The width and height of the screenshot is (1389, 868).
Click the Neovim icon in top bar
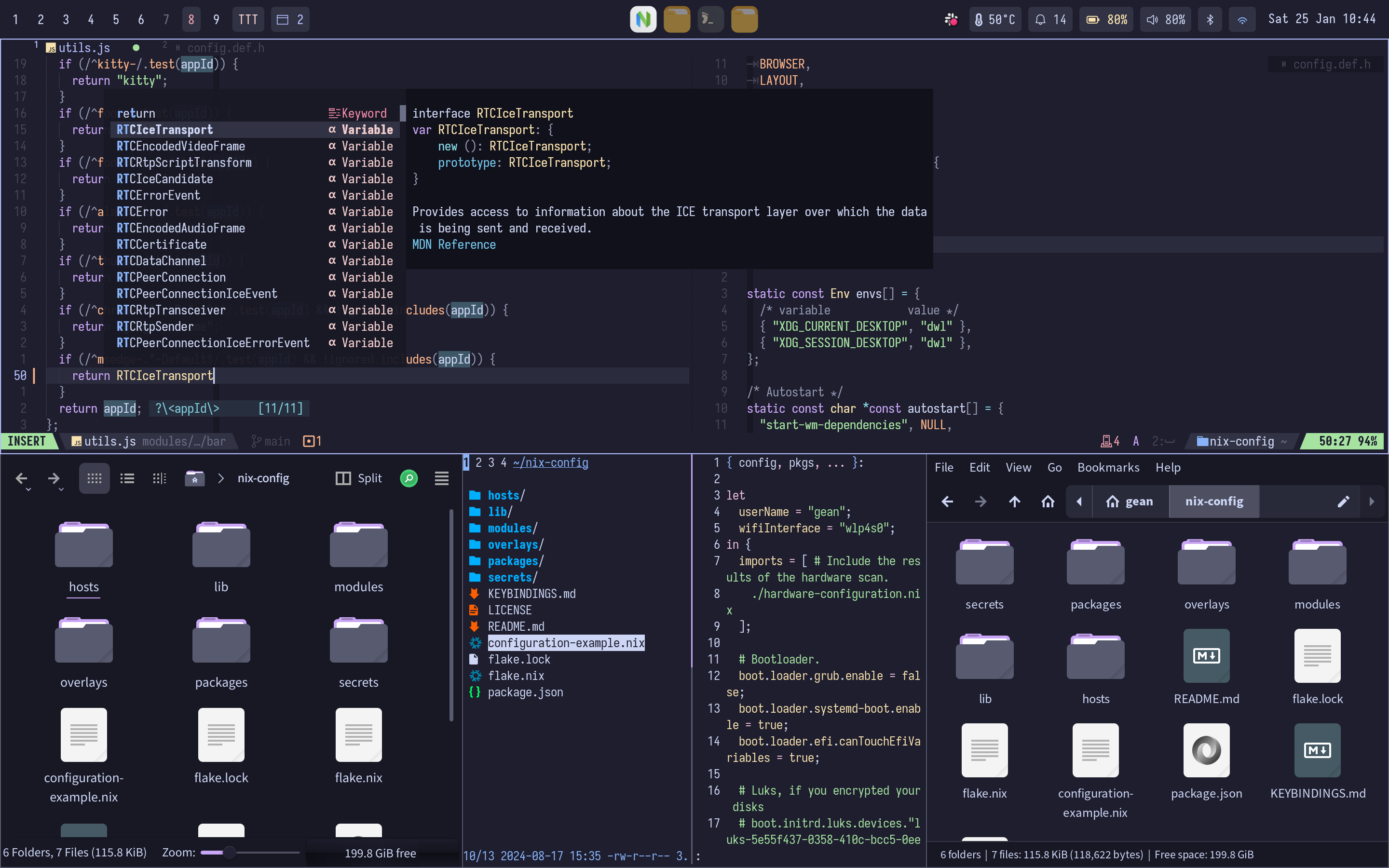pos(643,19)
